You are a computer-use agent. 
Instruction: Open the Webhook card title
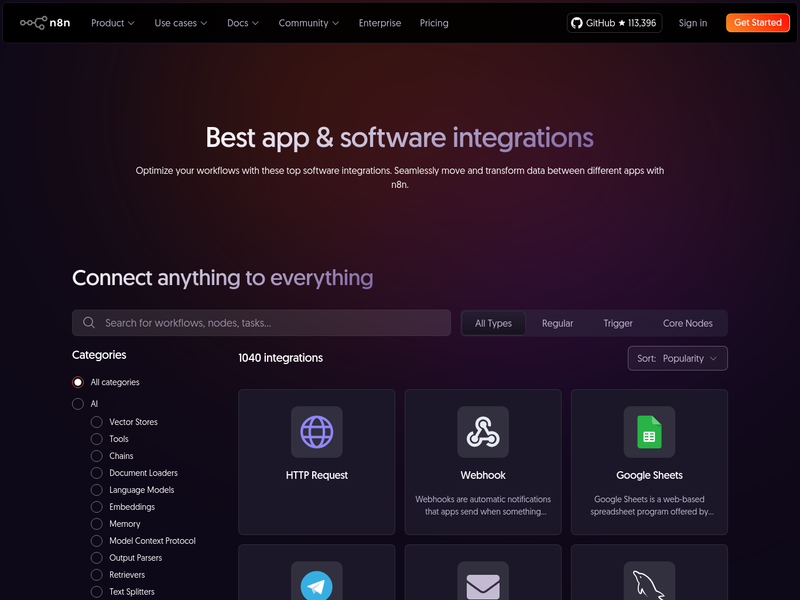tap(483, 475)
